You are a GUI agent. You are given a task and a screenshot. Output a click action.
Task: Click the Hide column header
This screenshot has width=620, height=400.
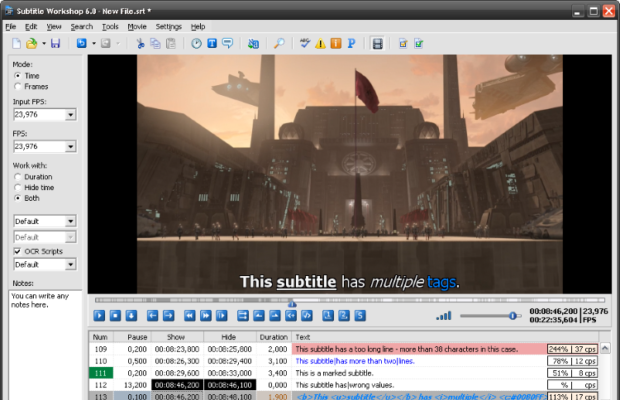230,337
